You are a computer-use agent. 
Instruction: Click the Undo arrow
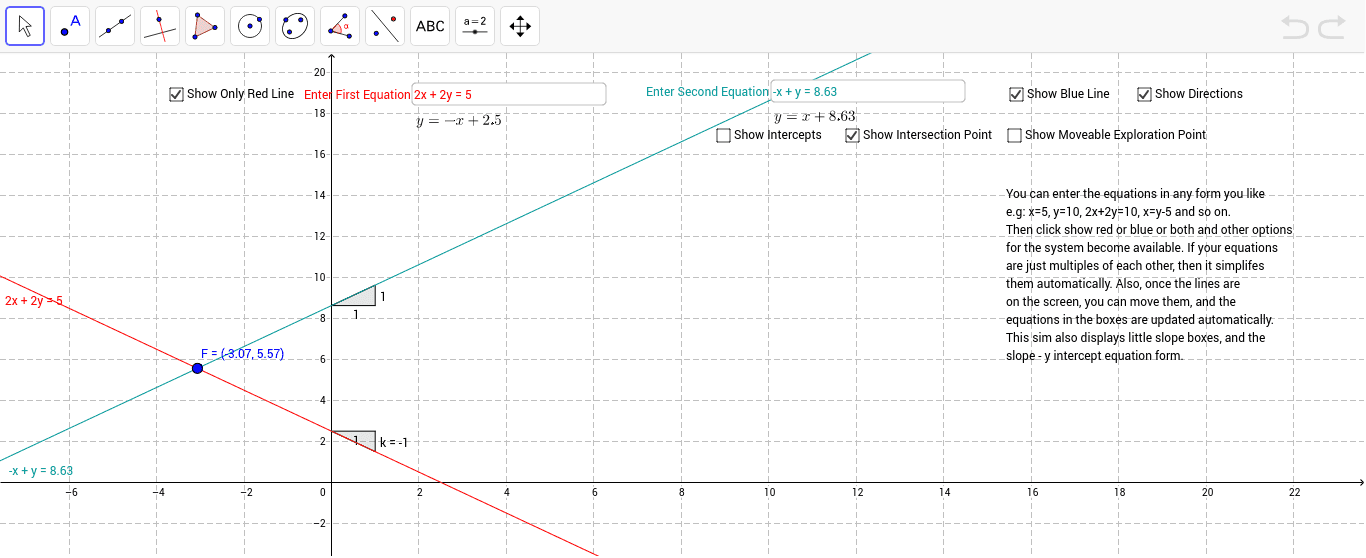[1296, 27]
